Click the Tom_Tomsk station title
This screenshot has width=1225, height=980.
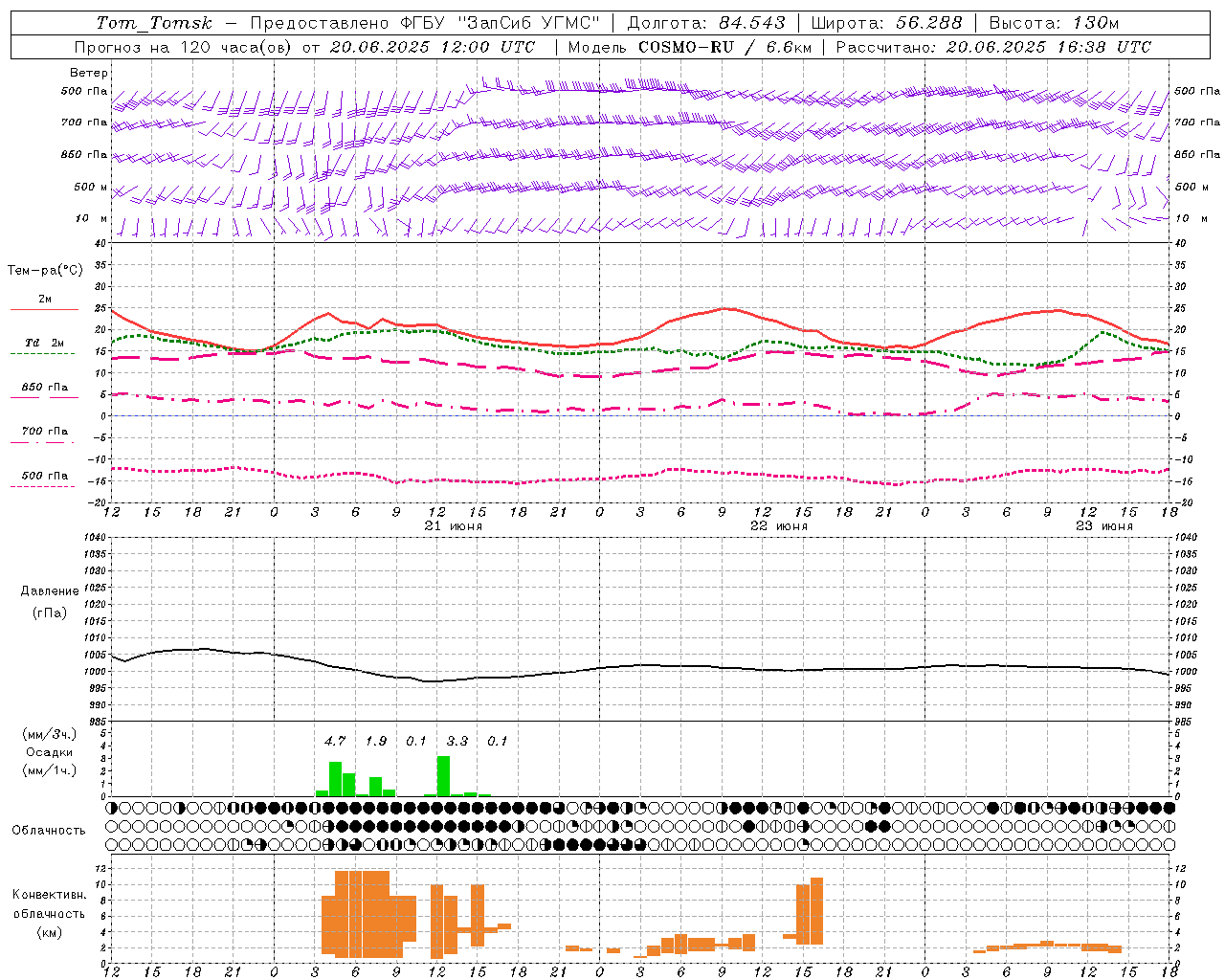pyautogui.click(x=154, y=23)
